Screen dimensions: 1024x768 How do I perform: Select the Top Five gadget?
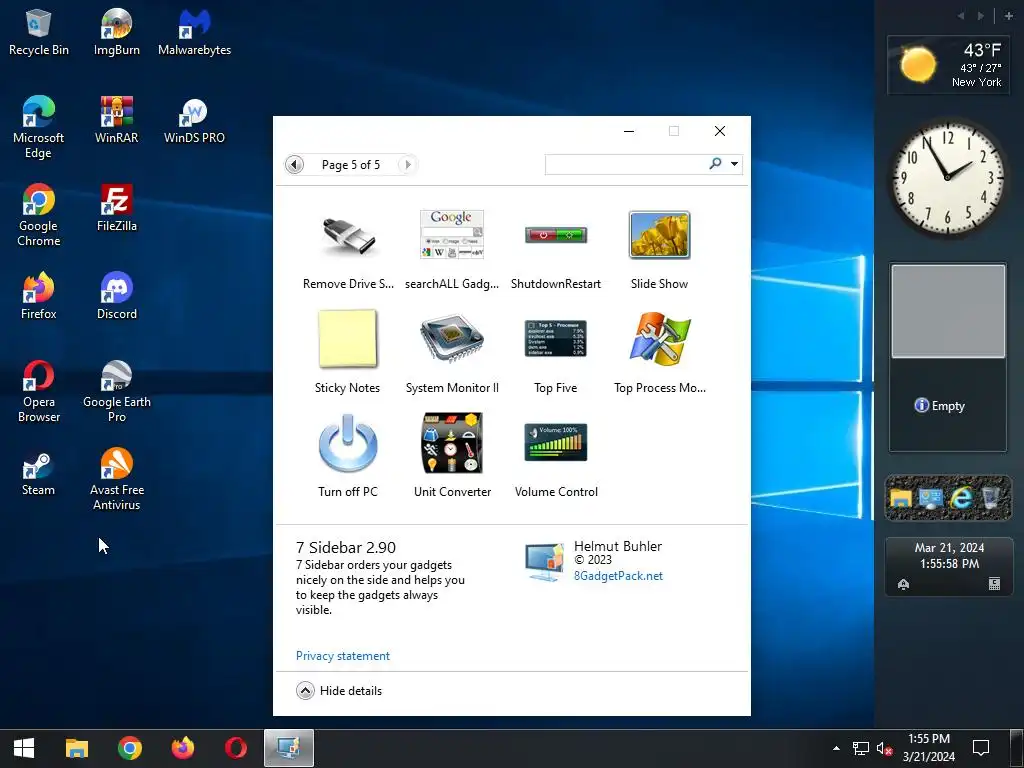coord(556,353)
